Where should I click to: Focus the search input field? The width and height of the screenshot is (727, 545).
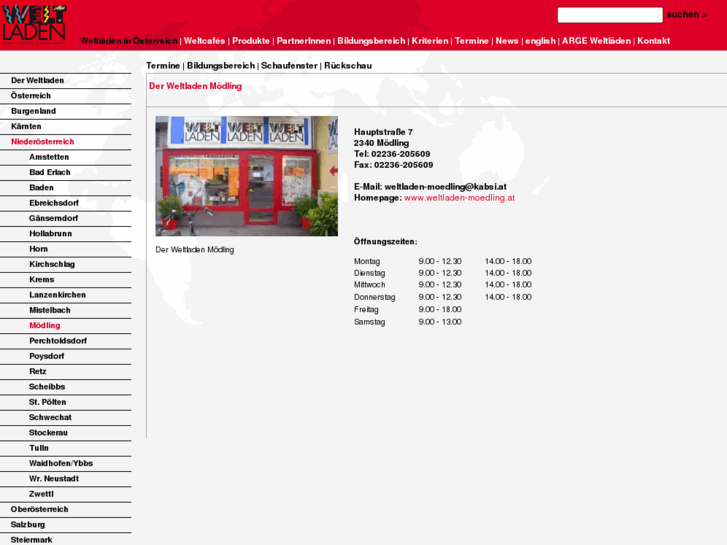click(x=610, y=15)
